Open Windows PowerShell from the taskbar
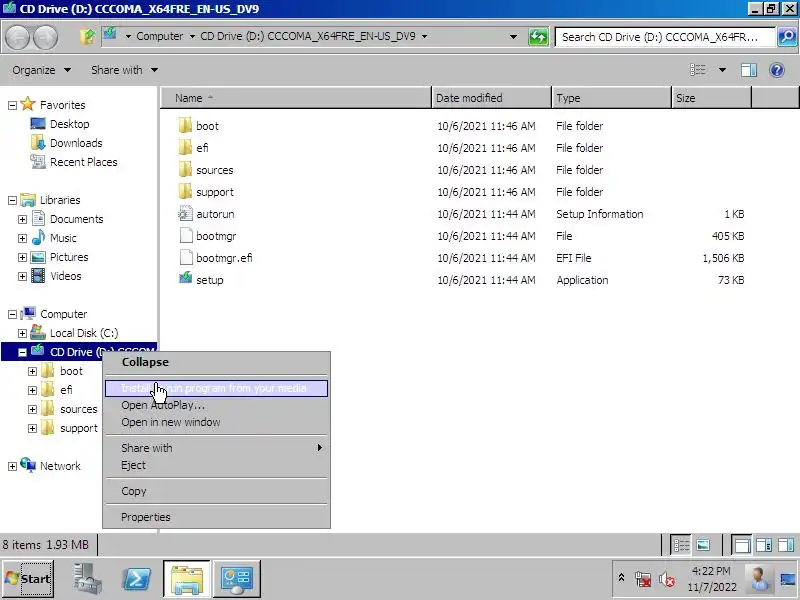The width and height of the screenshot is (800, 600). pyautogui.click(x=137, y=579)
